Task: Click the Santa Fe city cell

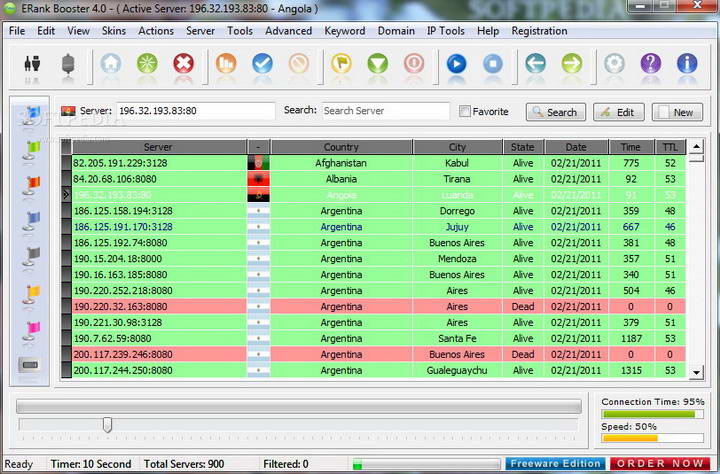Action: tap(457, 339)
